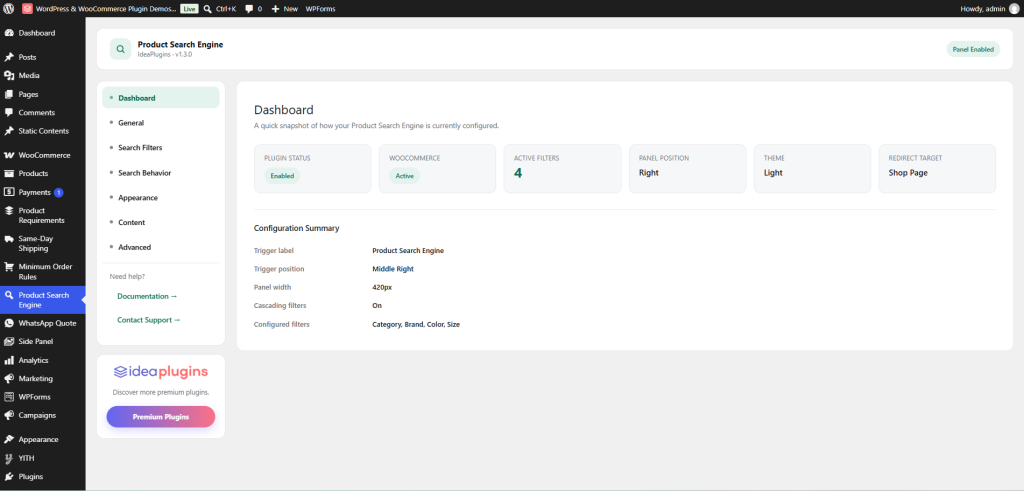This screenshot has height=491, width=1024.
Task: Click the Theme Light value
Action: [773, 173]
